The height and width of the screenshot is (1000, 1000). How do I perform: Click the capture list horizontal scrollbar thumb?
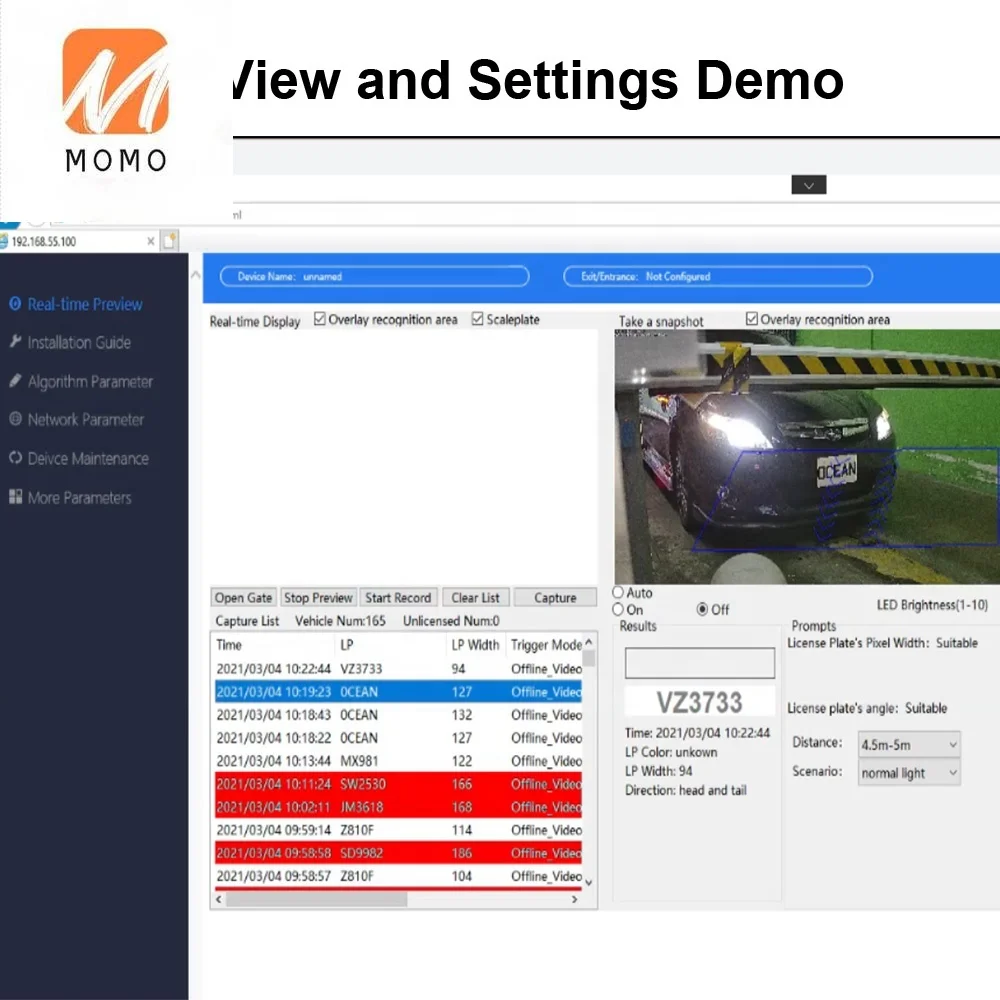click(316, 899)
